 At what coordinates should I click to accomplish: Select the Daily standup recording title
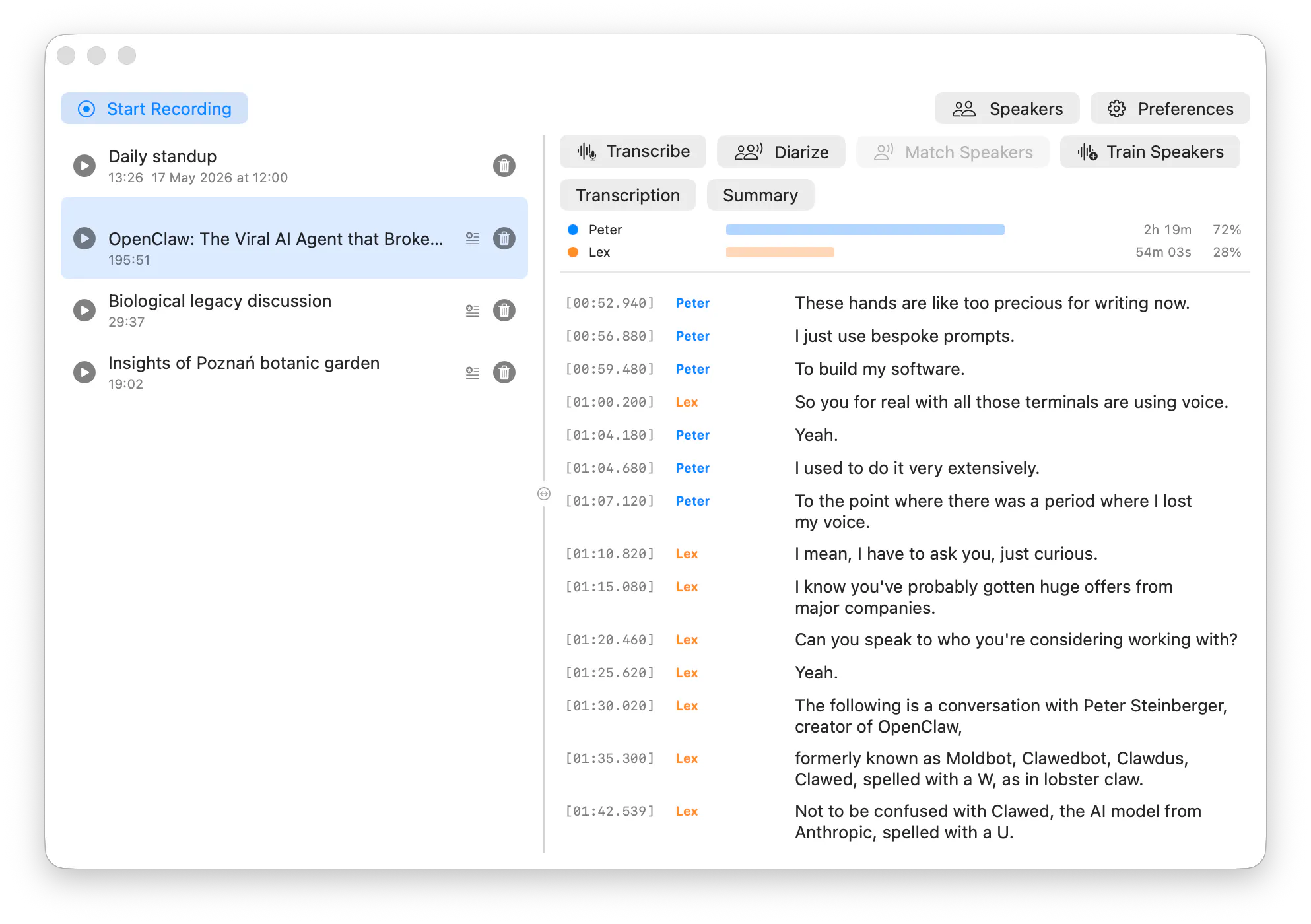point(162,156)
